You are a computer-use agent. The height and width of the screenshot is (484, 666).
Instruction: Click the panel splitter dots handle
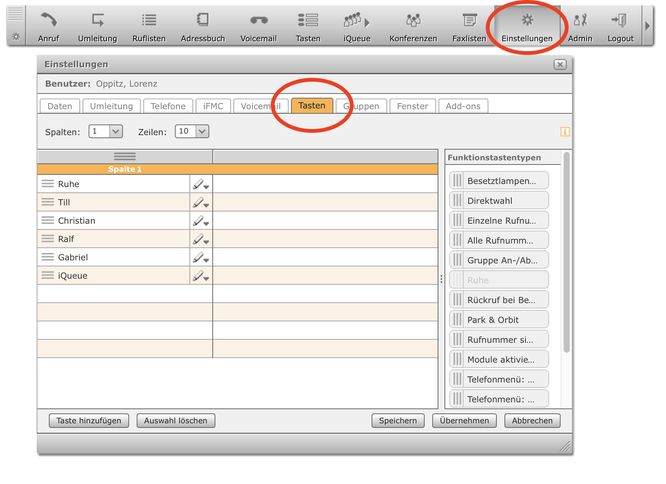(x=441, y=279)
